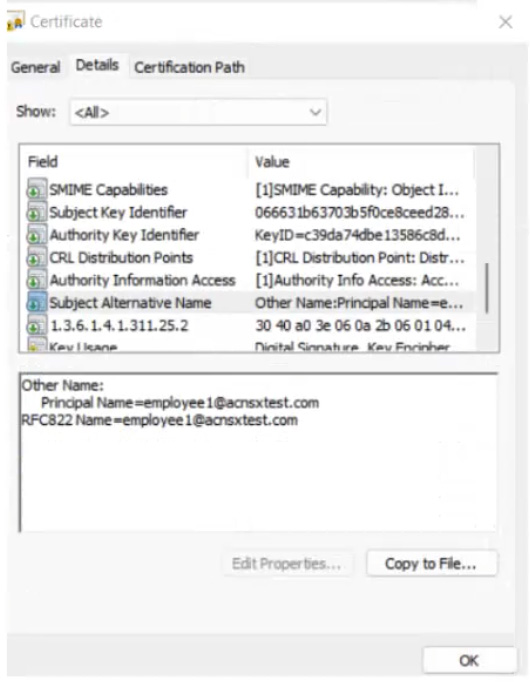Click the field list vertical scrollbar thumb

click(x=487, y=288)
